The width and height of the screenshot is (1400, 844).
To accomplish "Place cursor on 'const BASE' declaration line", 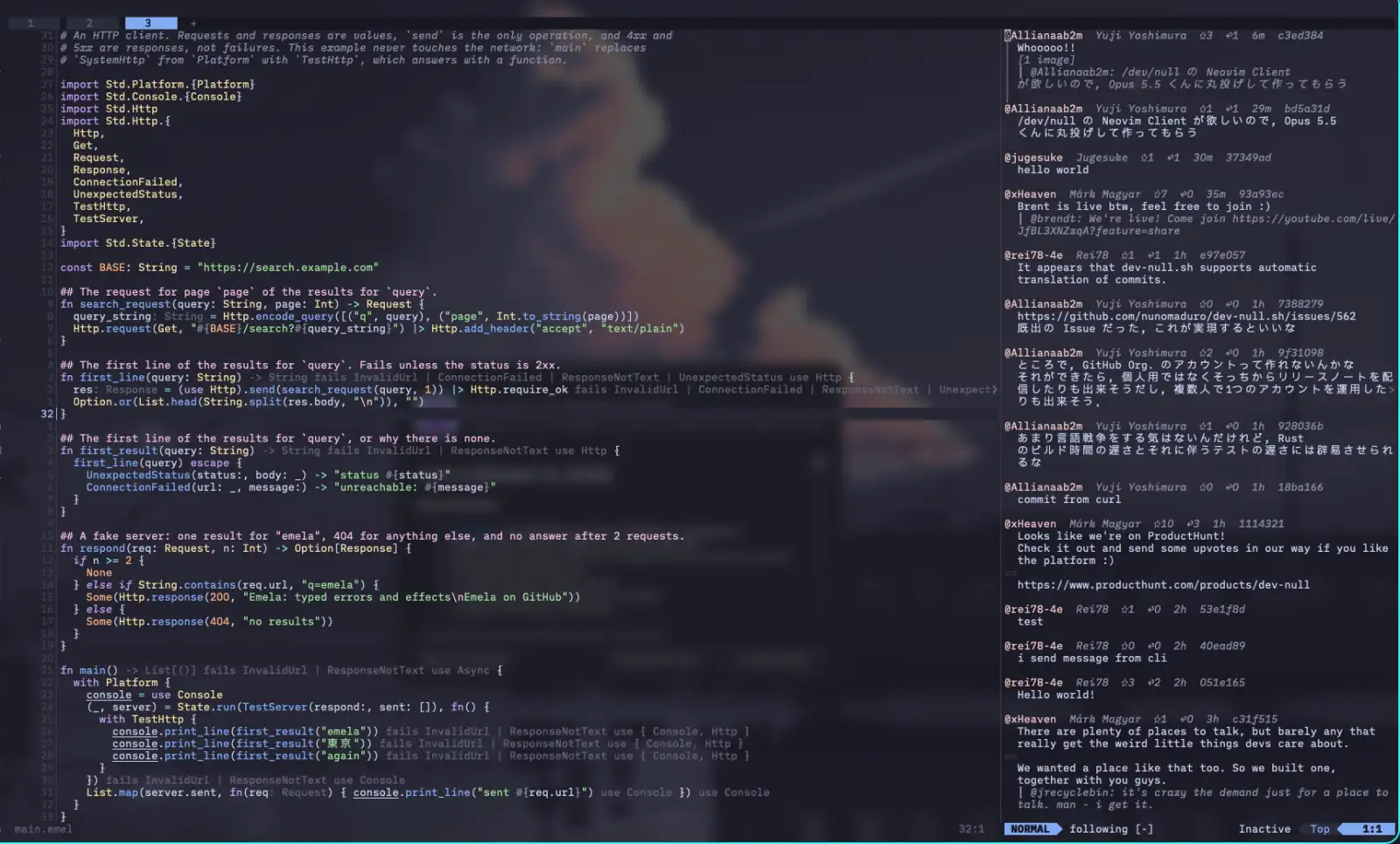I will click(219, 268).
